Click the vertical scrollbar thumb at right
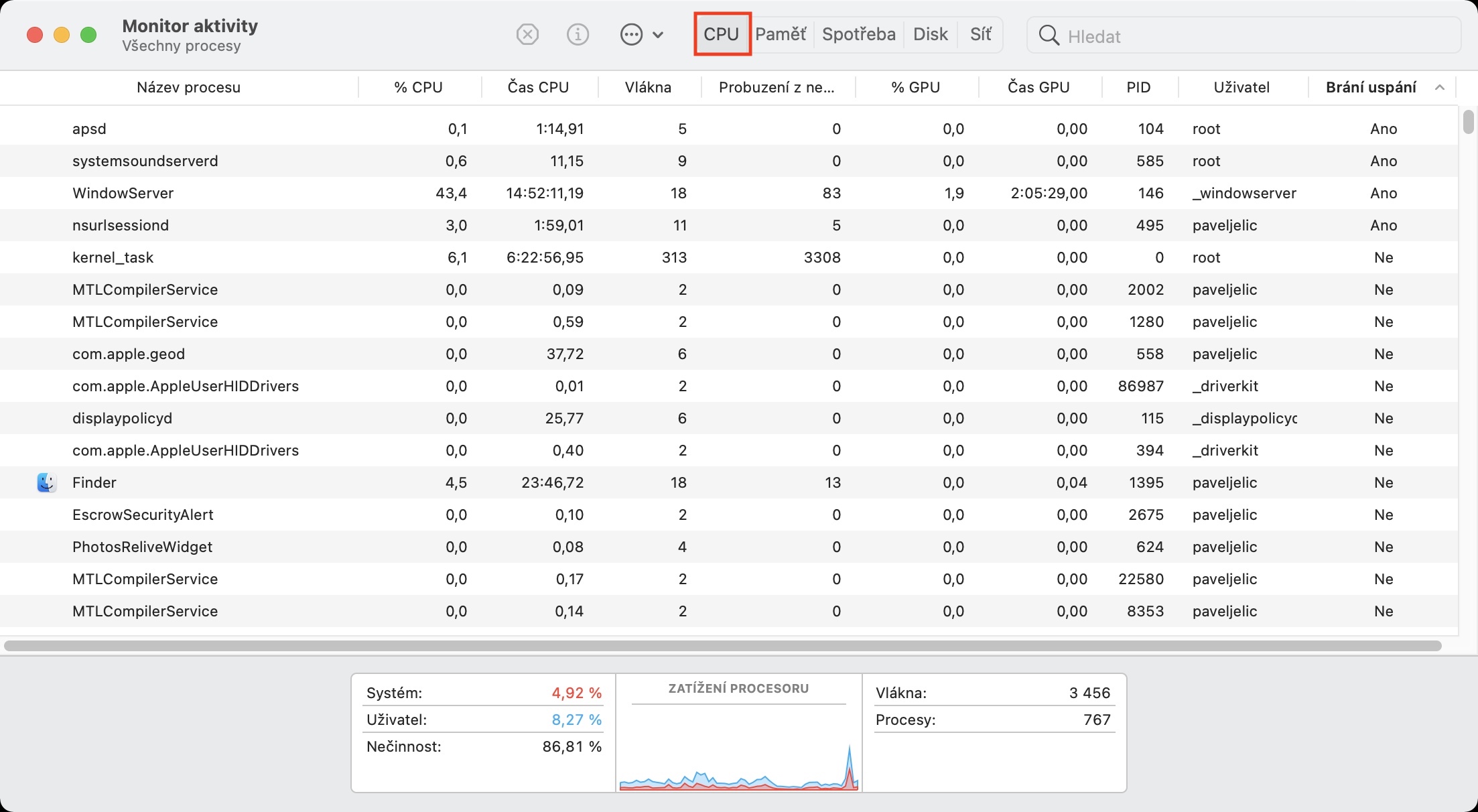 click(1468, 122)
